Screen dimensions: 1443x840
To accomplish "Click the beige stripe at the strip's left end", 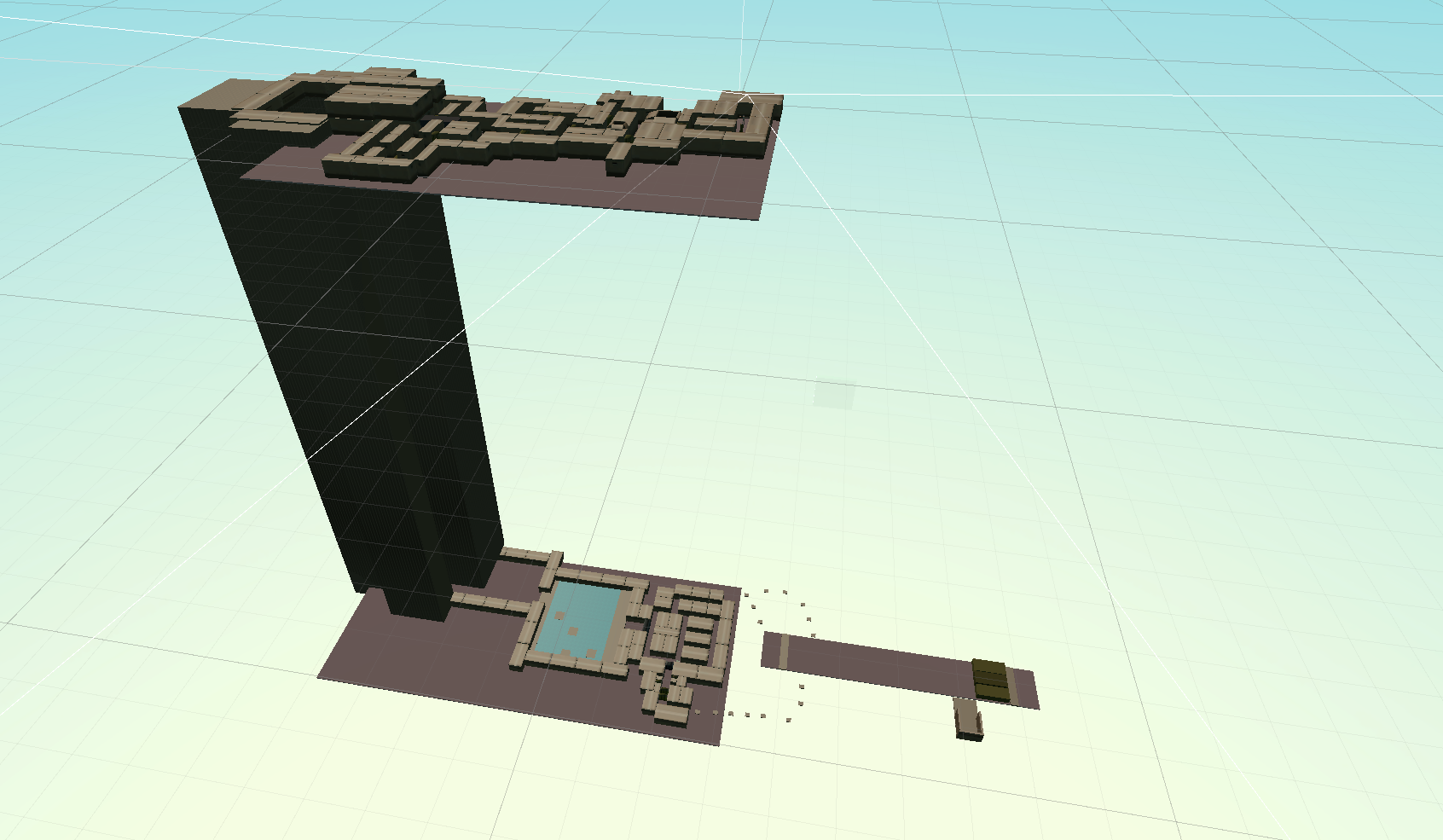I will pyautogui.click(x=783, y=652).
